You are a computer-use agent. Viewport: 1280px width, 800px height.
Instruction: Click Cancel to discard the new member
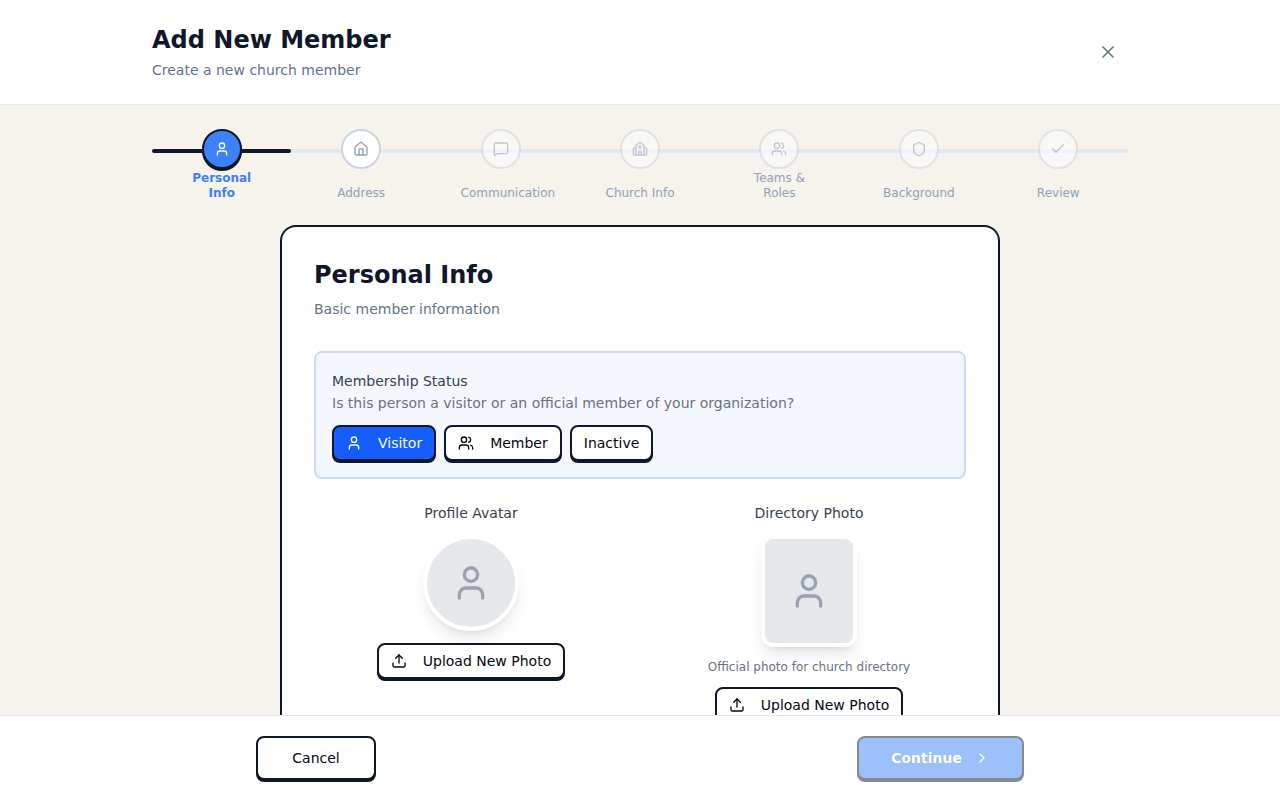[315, 758]
